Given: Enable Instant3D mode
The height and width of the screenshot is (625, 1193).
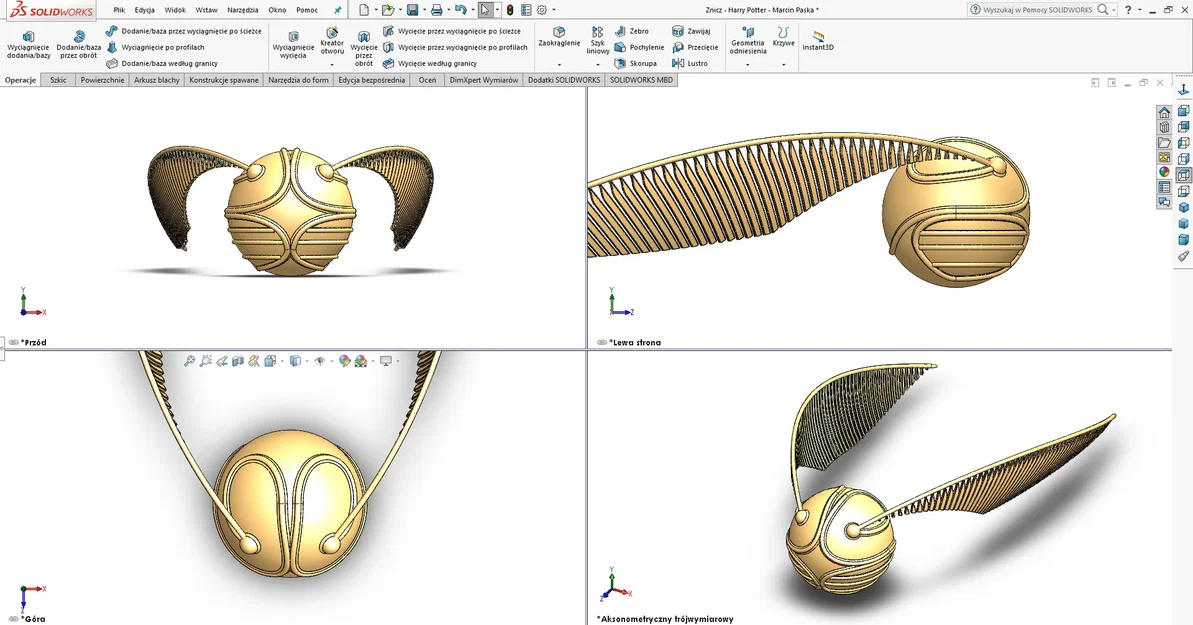Looking at the screenshot, I should pyautogui.click(x=817, y=44).
